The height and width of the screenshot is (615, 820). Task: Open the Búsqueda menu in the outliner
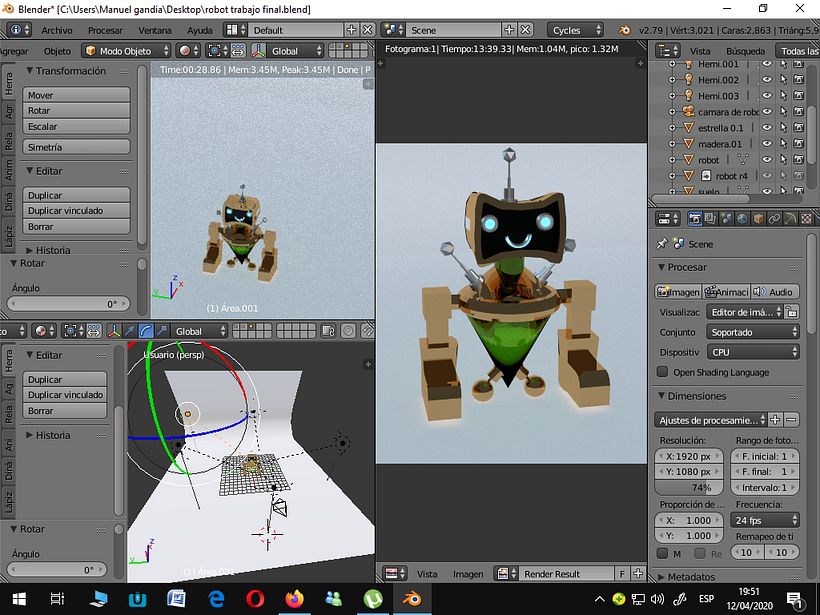click(x=745, y=51)
